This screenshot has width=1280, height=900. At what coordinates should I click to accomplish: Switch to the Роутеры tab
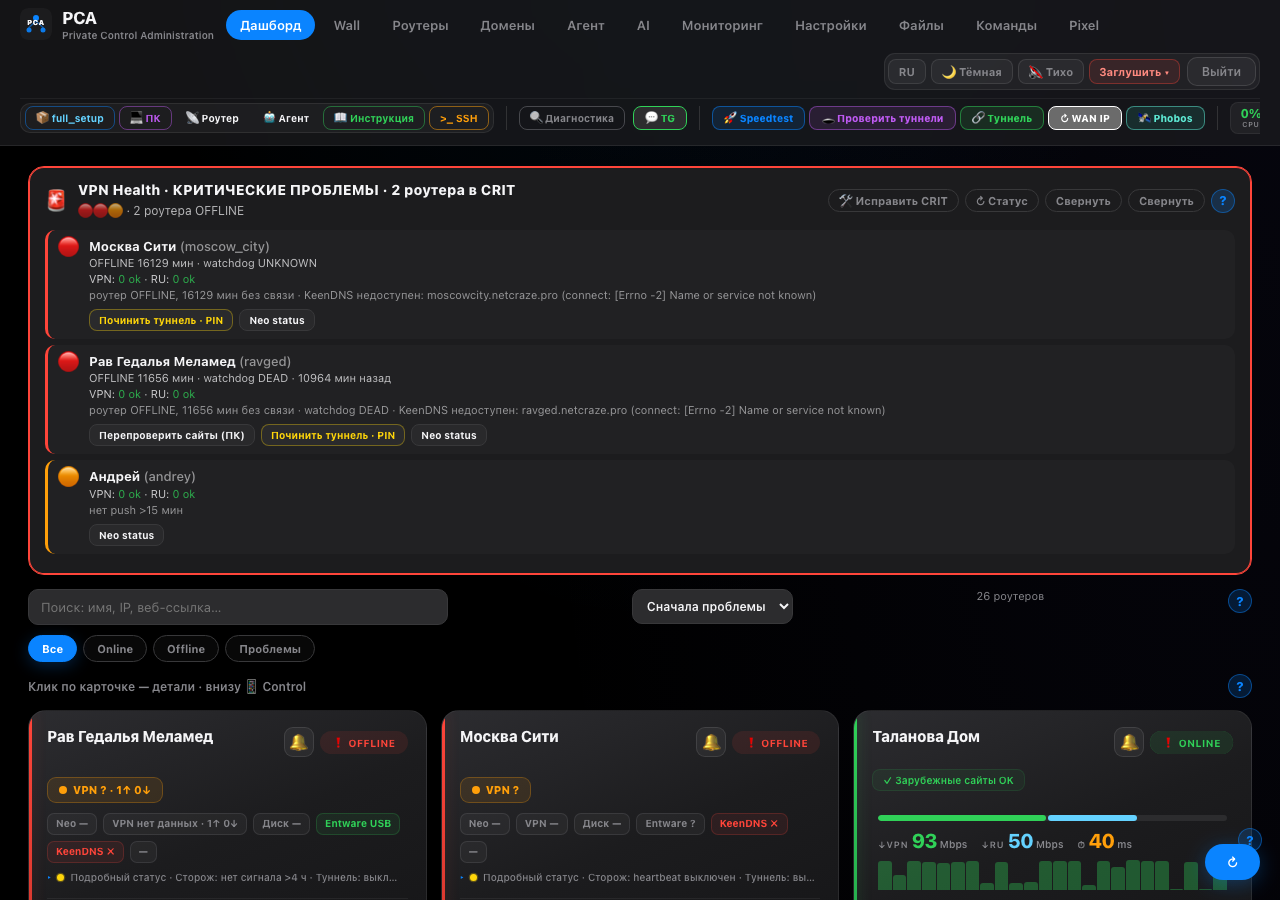pyautogui.click(x=420, y=25)
